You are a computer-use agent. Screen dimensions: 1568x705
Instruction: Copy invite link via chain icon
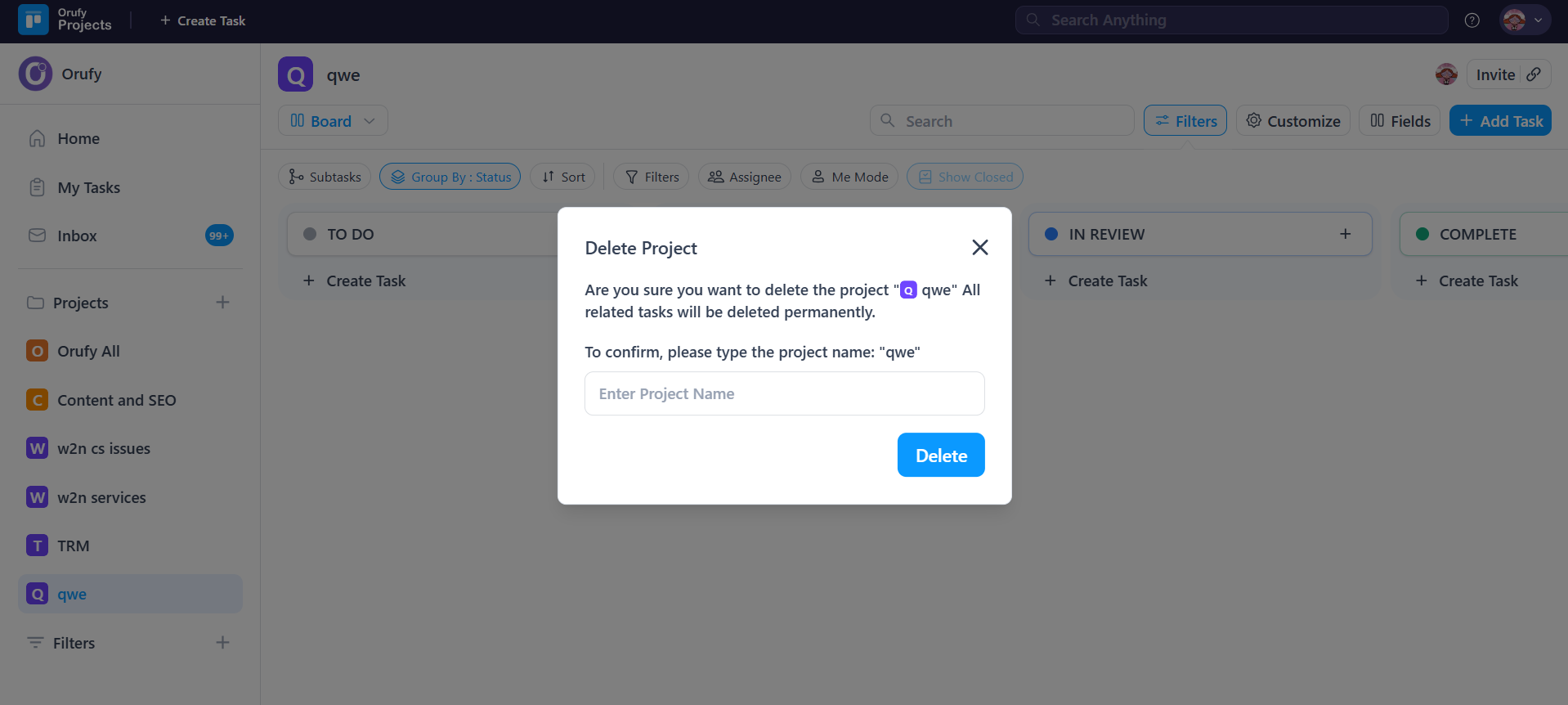[x=1534, y=74]
